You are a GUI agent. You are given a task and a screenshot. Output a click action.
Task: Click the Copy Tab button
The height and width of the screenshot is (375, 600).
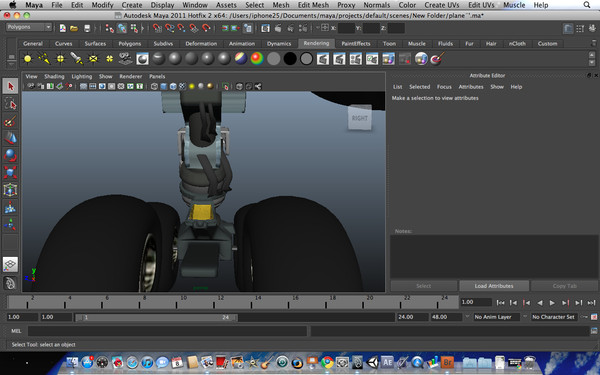(x=564, y=286)
